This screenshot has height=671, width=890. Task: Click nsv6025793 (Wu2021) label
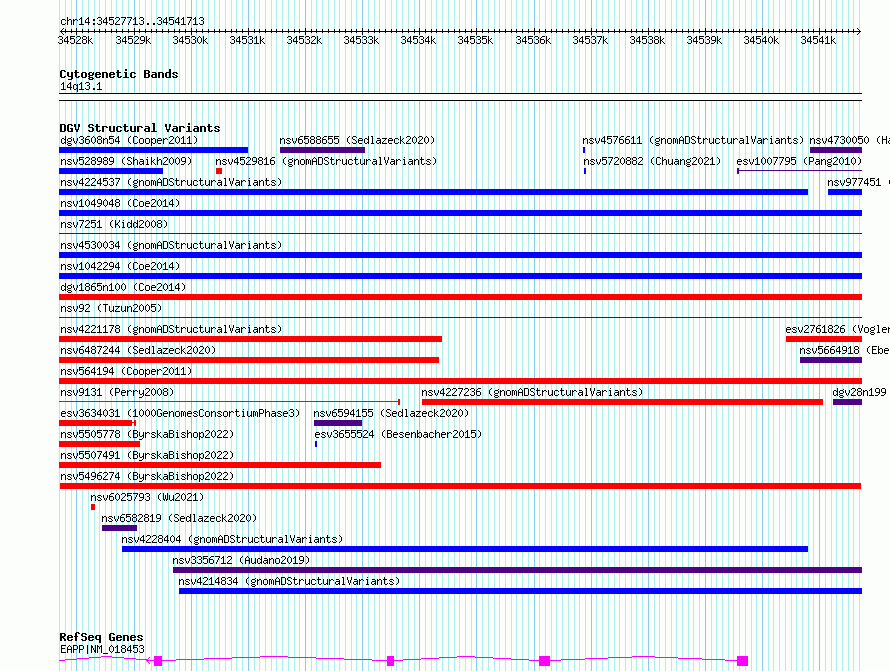click(147, 497)
